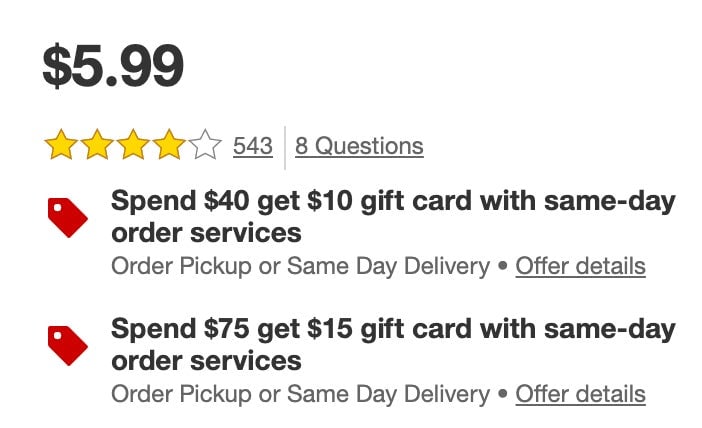Click the empty fifth rating star
Screen dimensions: 702x428
point(205,145)
